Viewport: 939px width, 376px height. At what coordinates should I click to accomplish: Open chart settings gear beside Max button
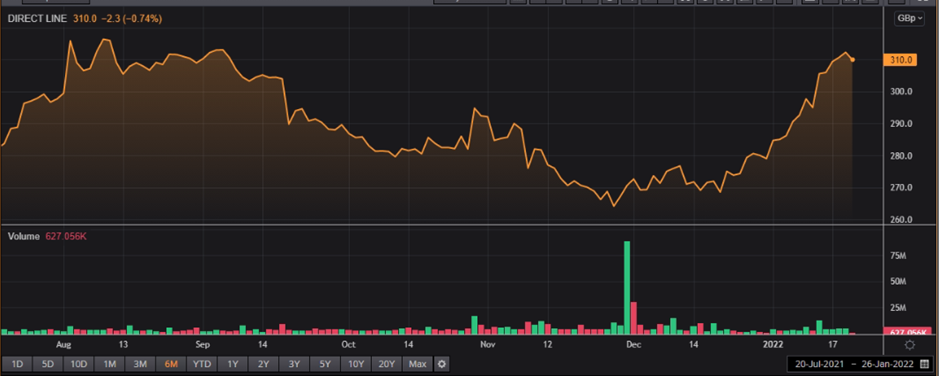coord(441,363)
